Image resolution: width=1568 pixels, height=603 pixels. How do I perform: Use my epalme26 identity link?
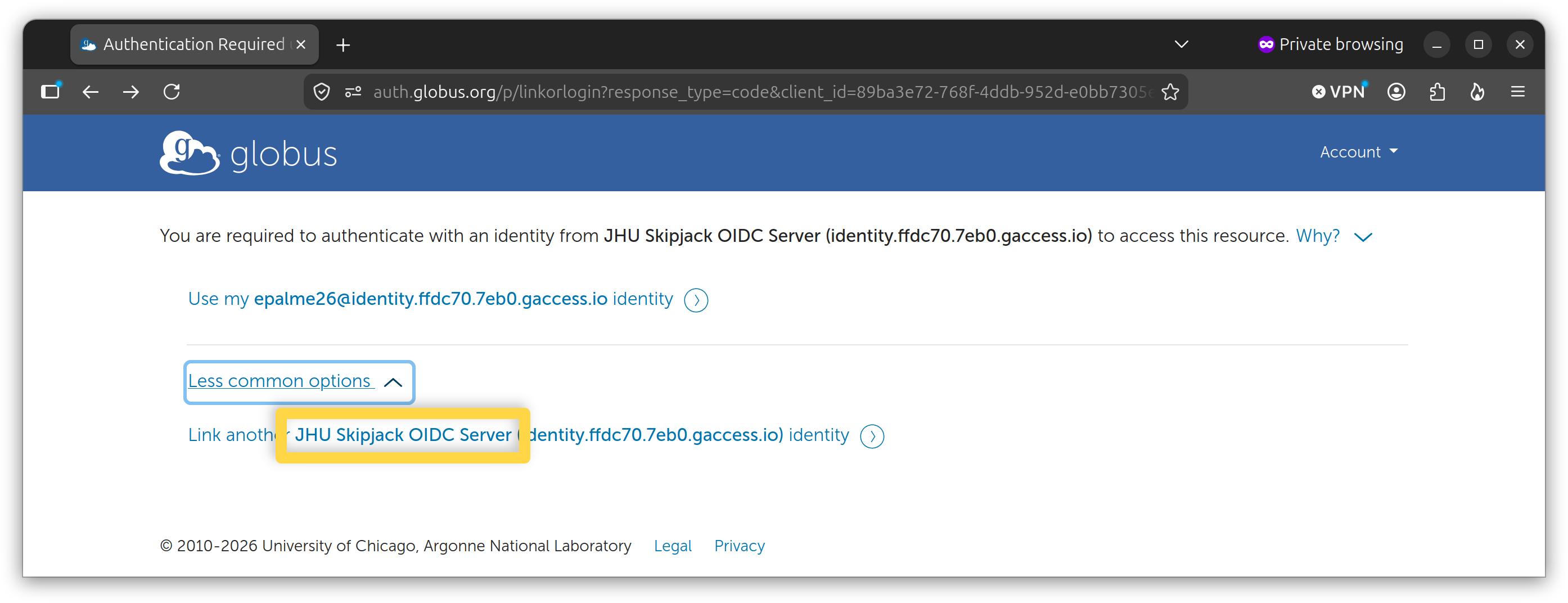pyautogui.click(x=430, y=299)
